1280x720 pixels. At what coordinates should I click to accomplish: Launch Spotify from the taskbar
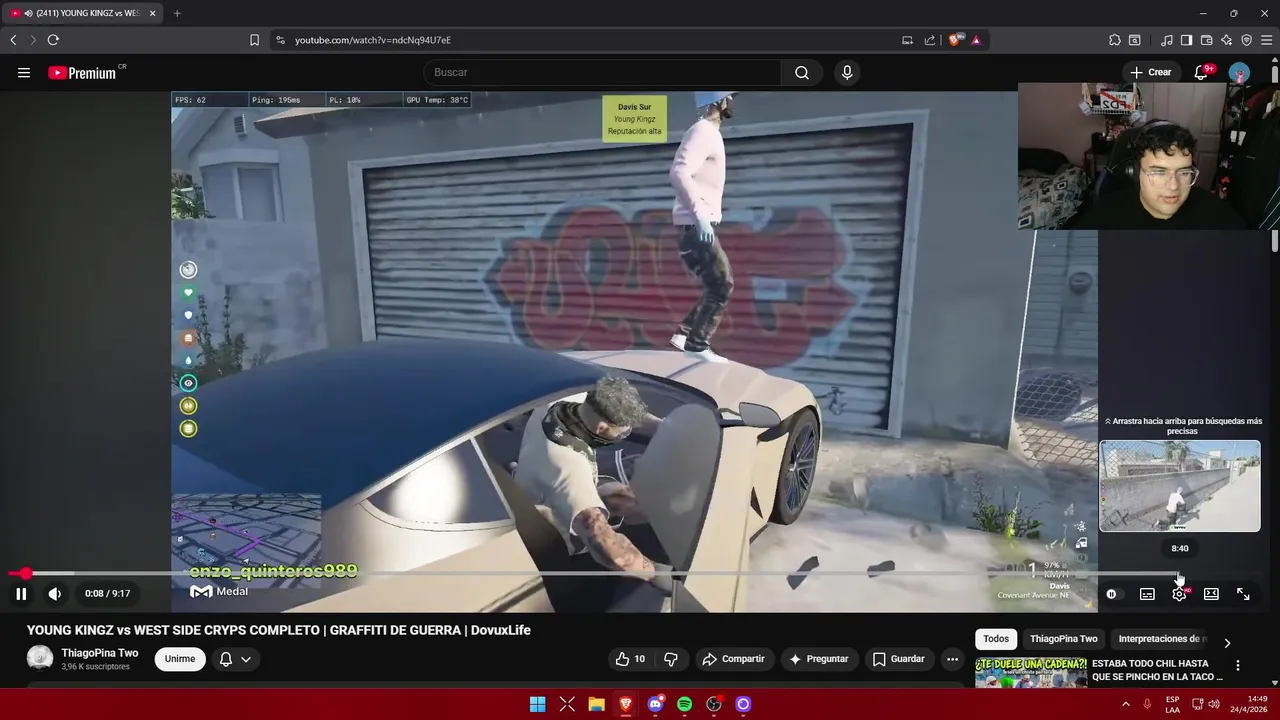[685, 704]
